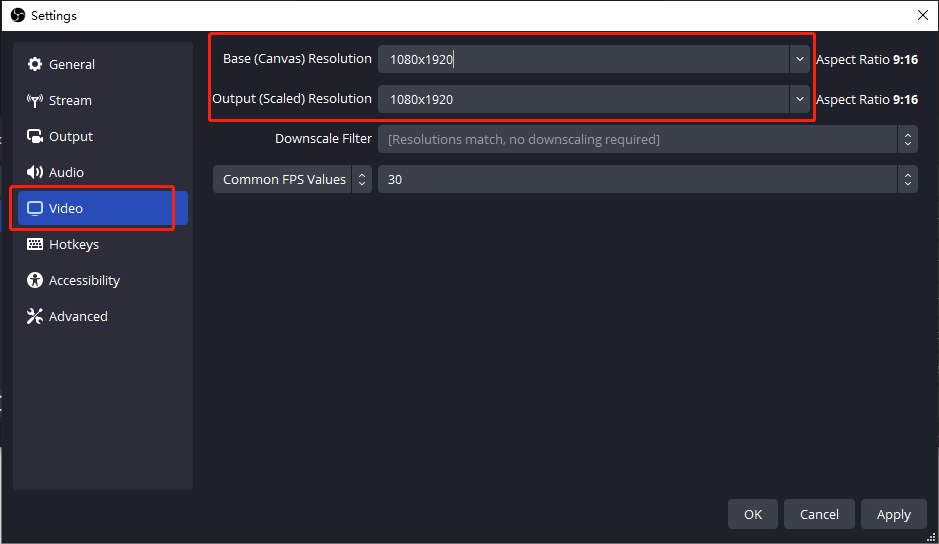Image resolution: width=939 pixels, height=544 pixels.
Task: Click the Base (Canvas) Resolution label
Action: coord(297,59)
